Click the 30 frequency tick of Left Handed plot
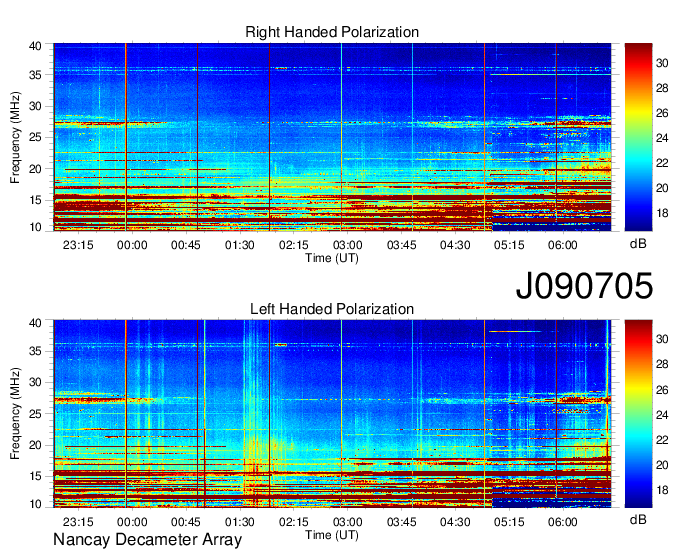 click(35, 382)
